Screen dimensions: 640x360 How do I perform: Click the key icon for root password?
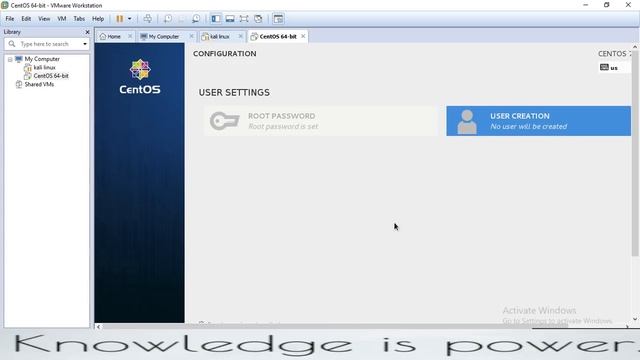pyautogui.click(x=224, y=121)
